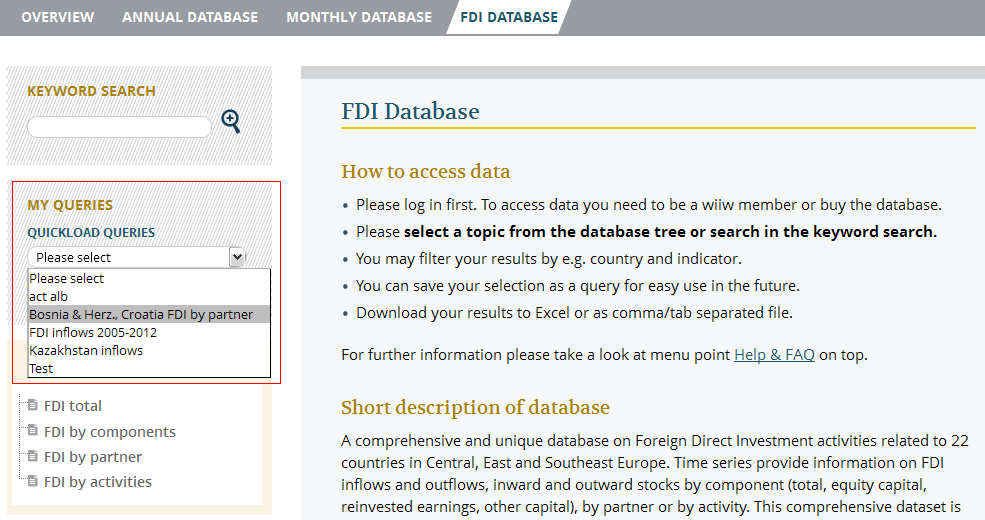Select 'act alb' saved query

pos(48,297)
